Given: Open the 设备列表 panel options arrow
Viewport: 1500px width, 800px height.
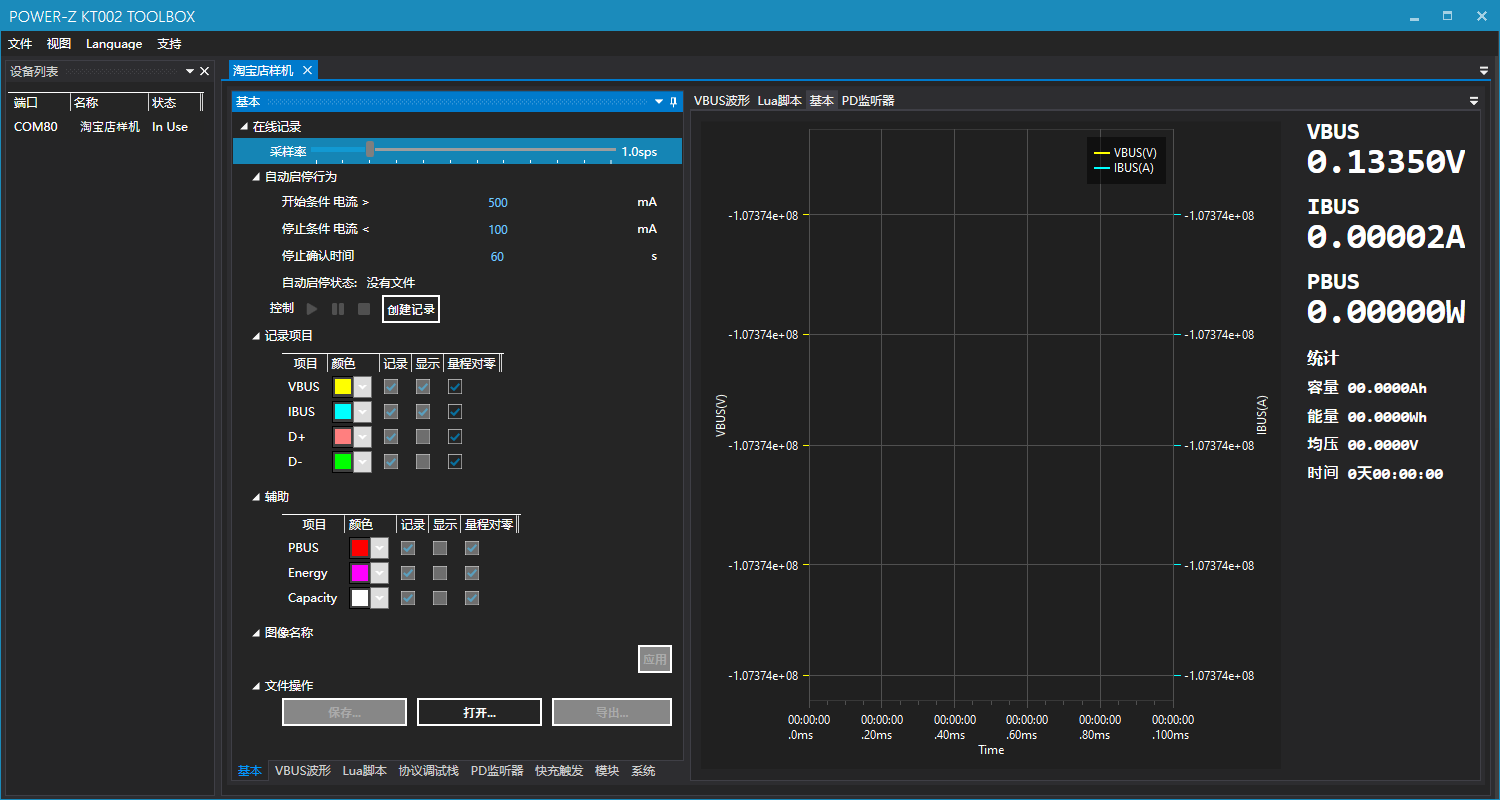Looking at the screenshot, I should click(x=190, y=71).
